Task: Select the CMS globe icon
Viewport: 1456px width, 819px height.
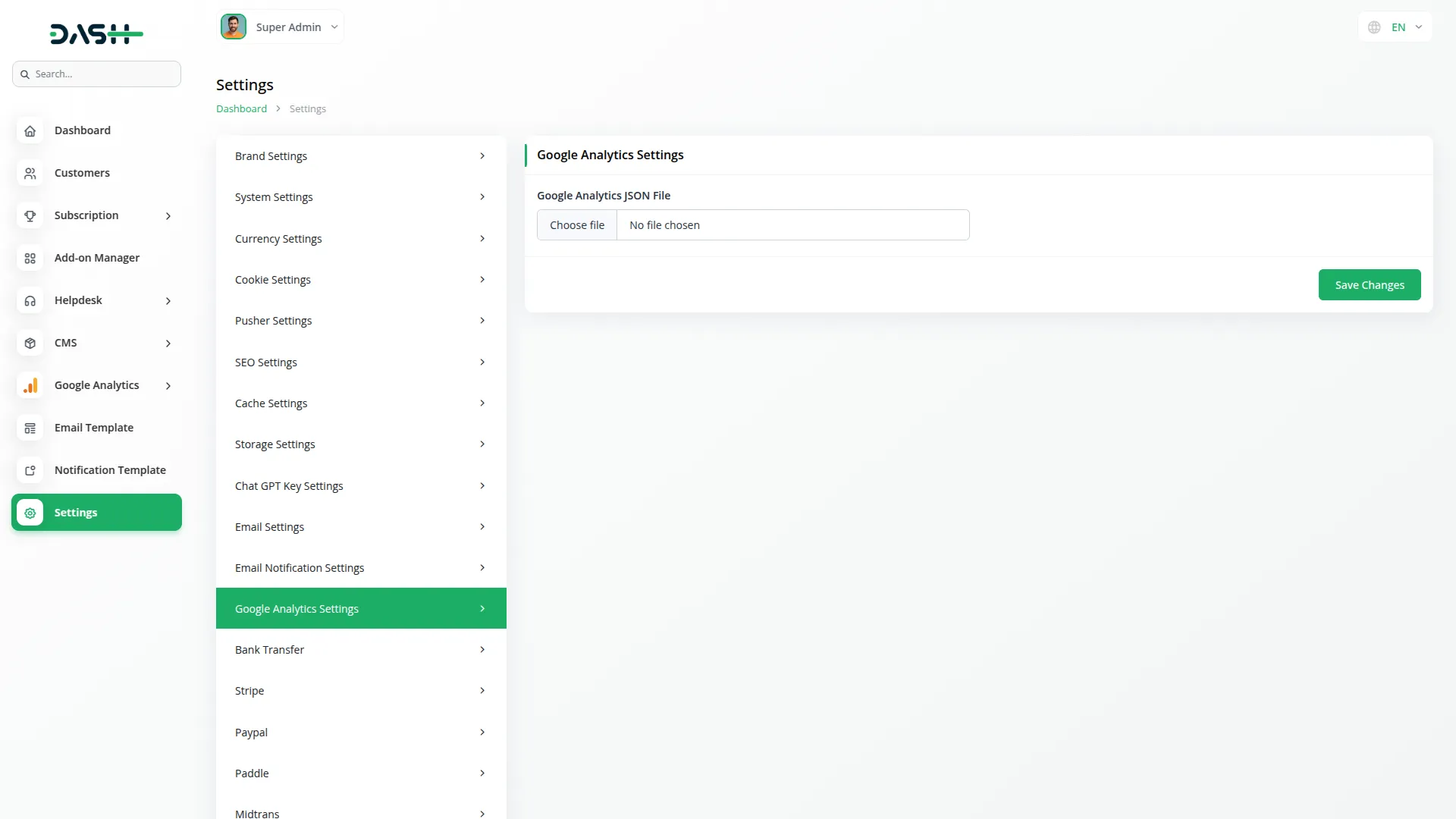Action: coord(30,343)
